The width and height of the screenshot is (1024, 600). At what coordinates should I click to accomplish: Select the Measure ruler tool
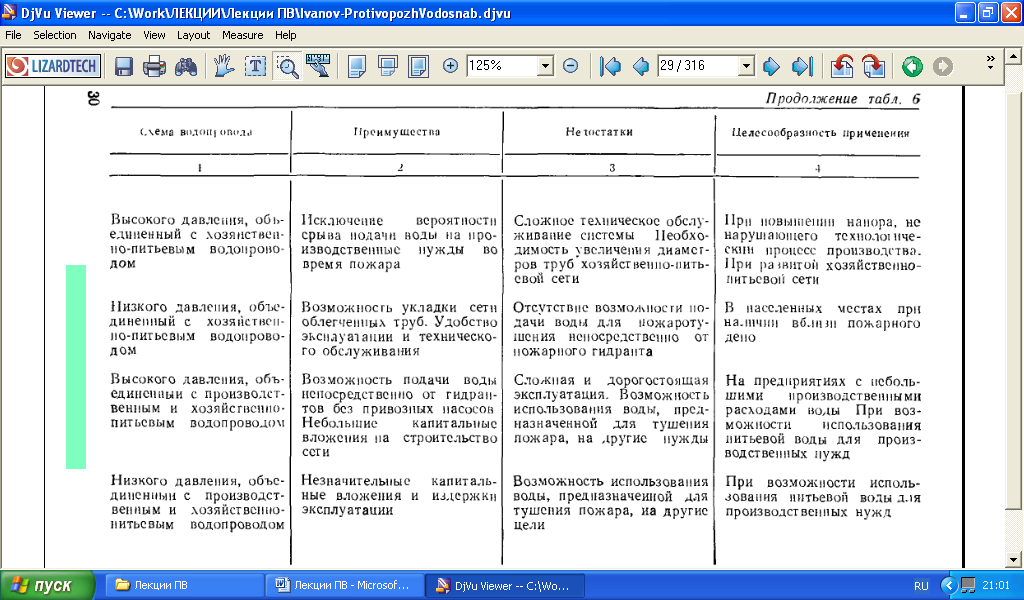(x=319, y=66)
